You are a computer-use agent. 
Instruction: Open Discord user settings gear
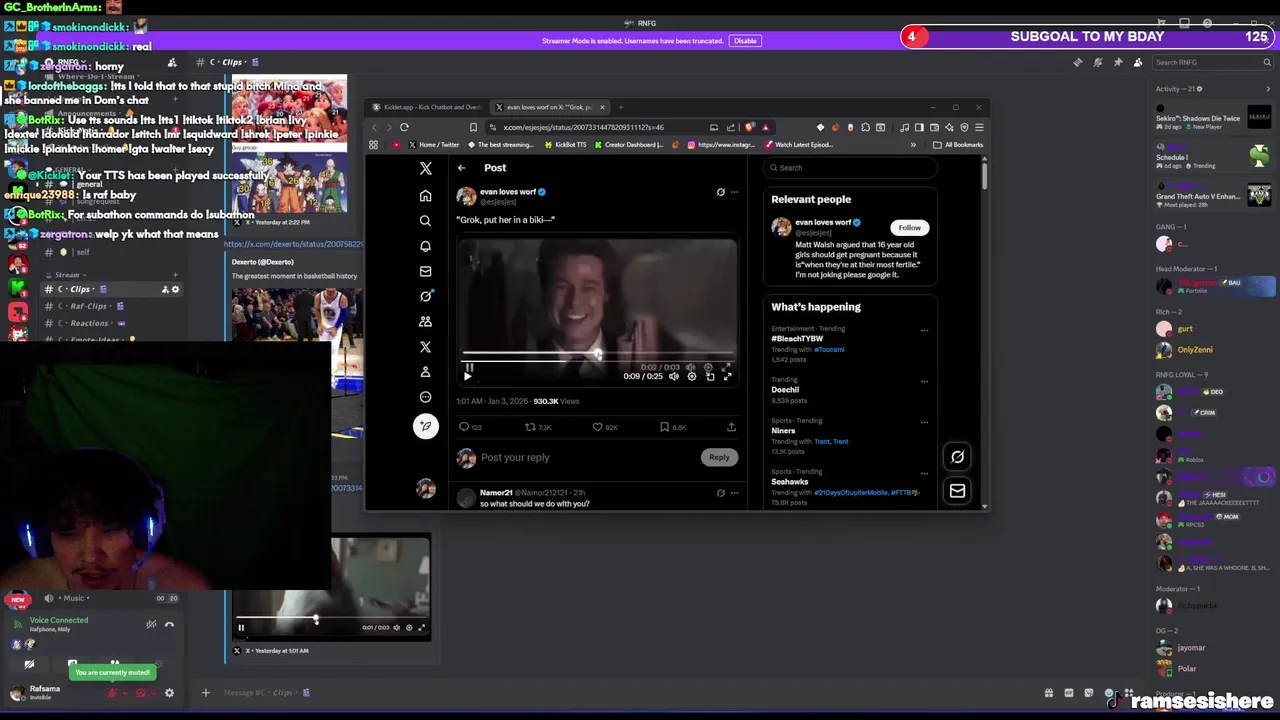point(169,693)
